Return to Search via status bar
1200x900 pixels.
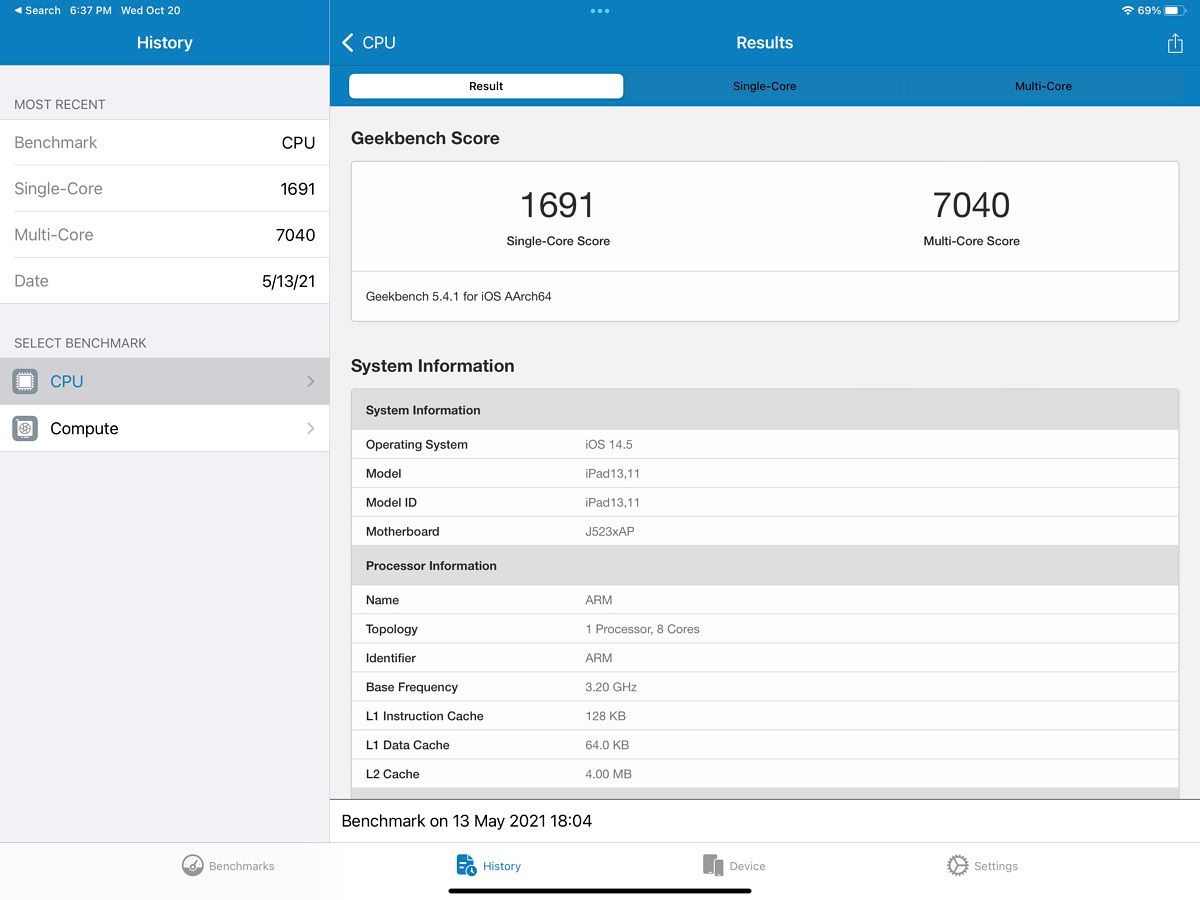click(37, 10)
